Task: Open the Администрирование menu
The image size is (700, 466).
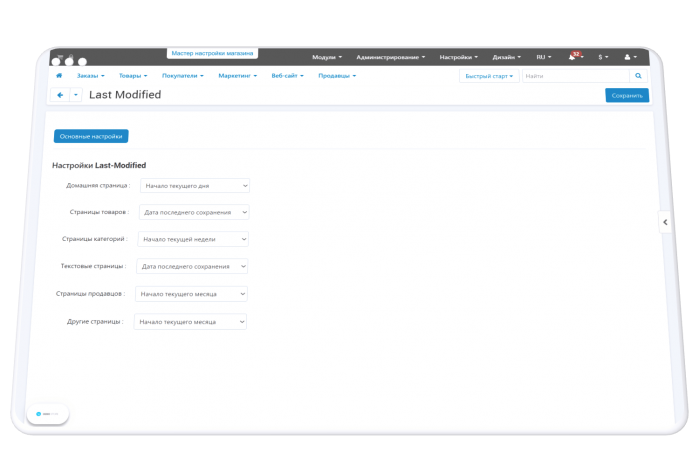Action: [391, 57]
